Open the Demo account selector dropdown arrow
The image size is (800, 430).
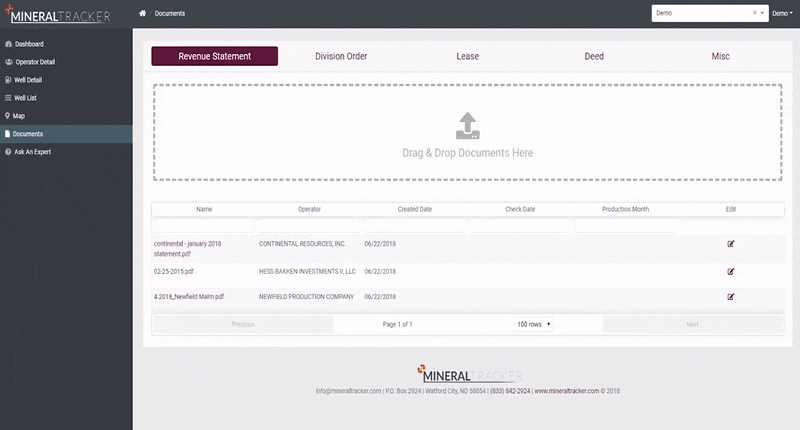tap(762, 13)
